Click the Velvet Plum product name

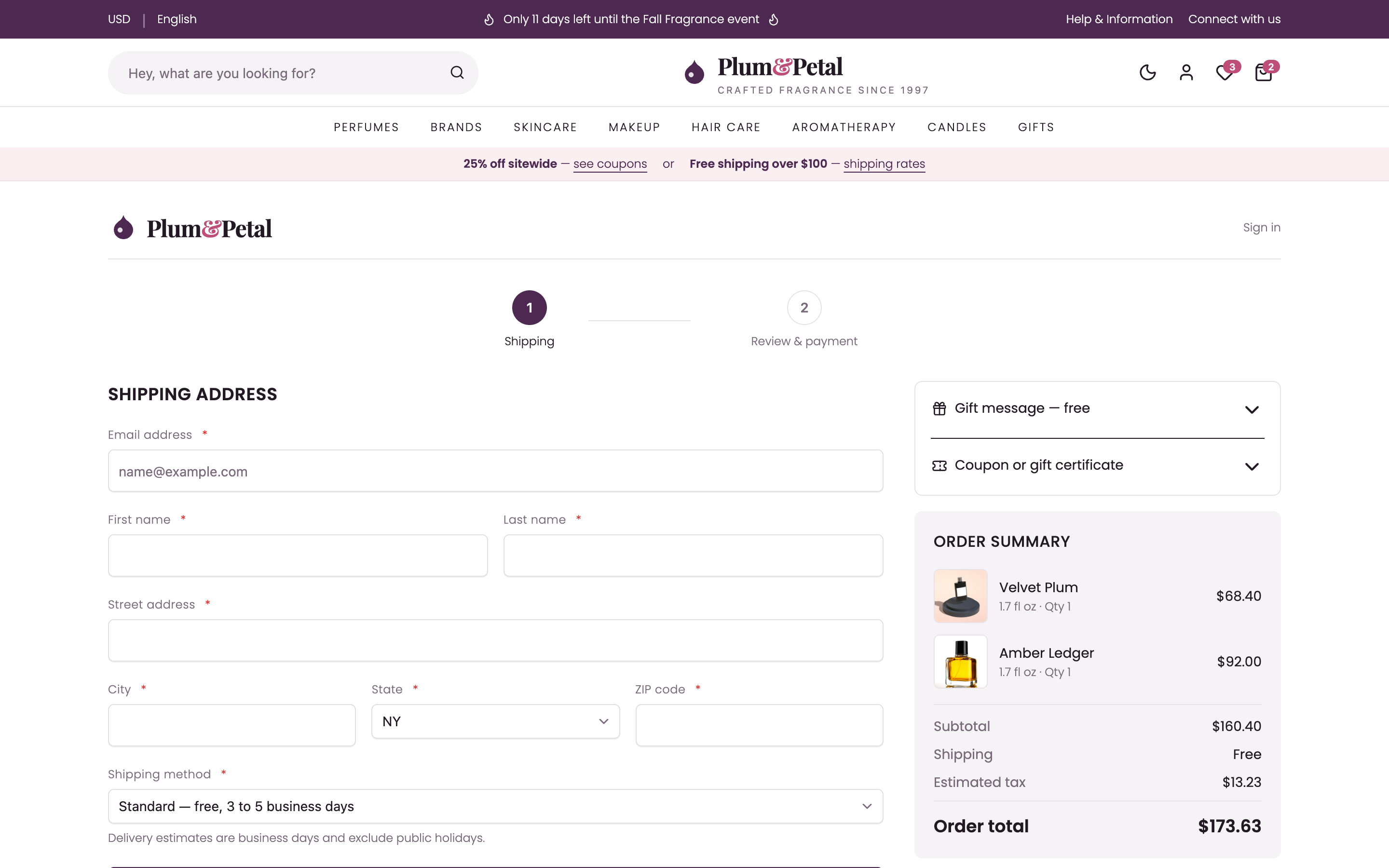(1038, 587)
